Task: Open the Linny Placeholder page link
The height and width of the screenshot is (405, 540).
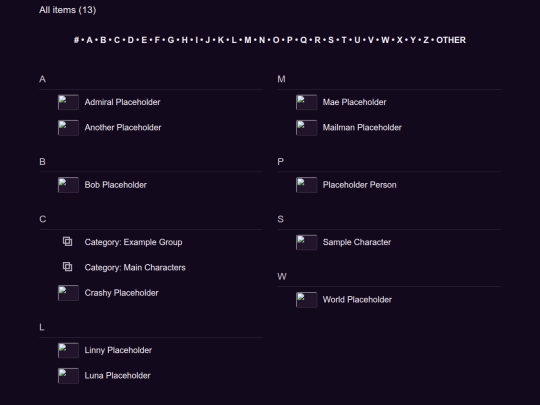Action: 118,350
